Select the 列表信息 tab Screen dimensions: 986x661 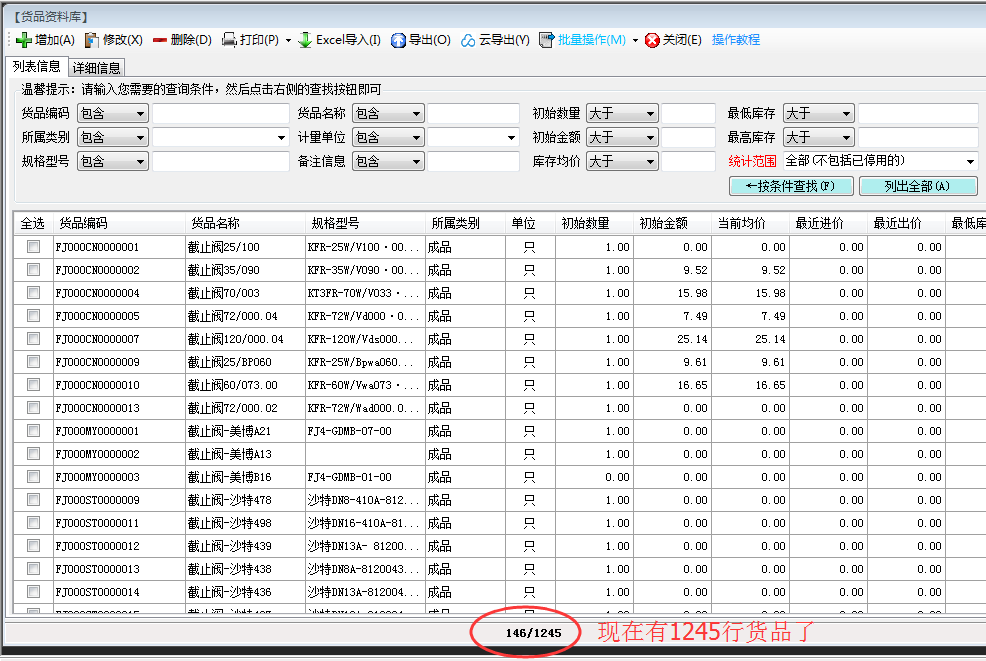coord(35,67)
